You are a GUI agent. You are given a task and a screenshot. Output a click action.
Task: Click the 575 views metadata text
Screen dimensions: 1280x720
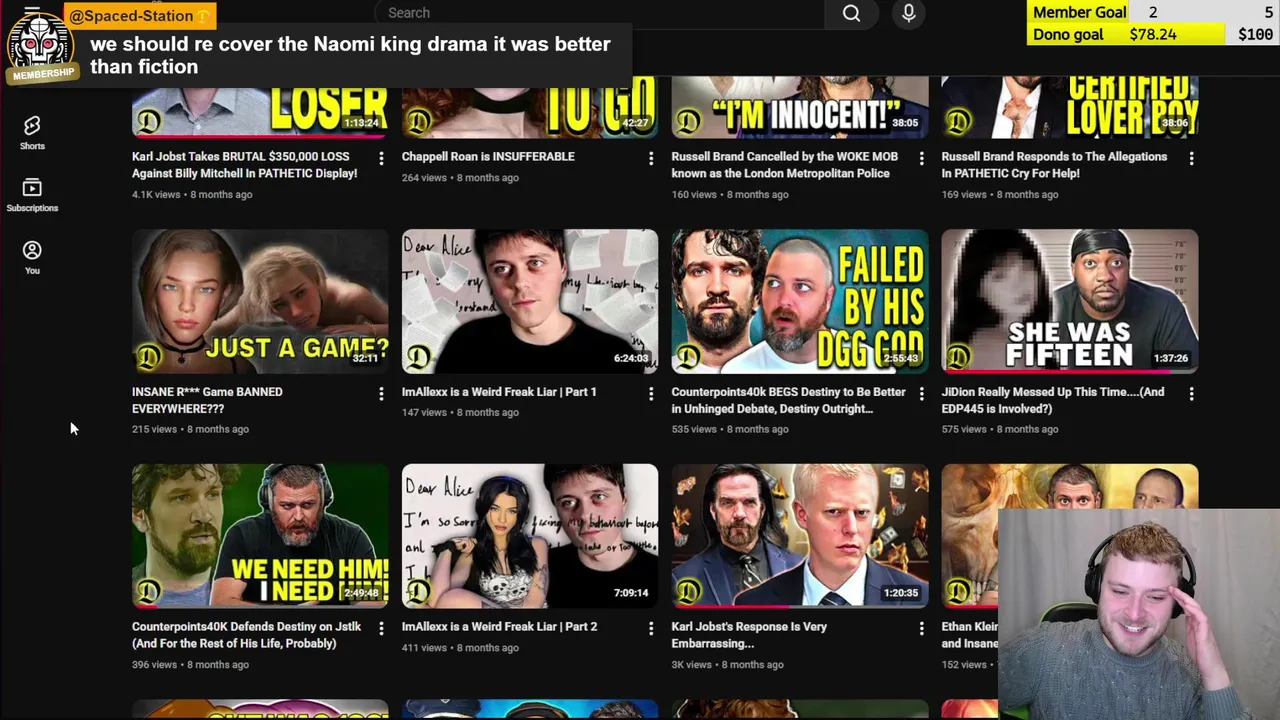coord(964,429)
